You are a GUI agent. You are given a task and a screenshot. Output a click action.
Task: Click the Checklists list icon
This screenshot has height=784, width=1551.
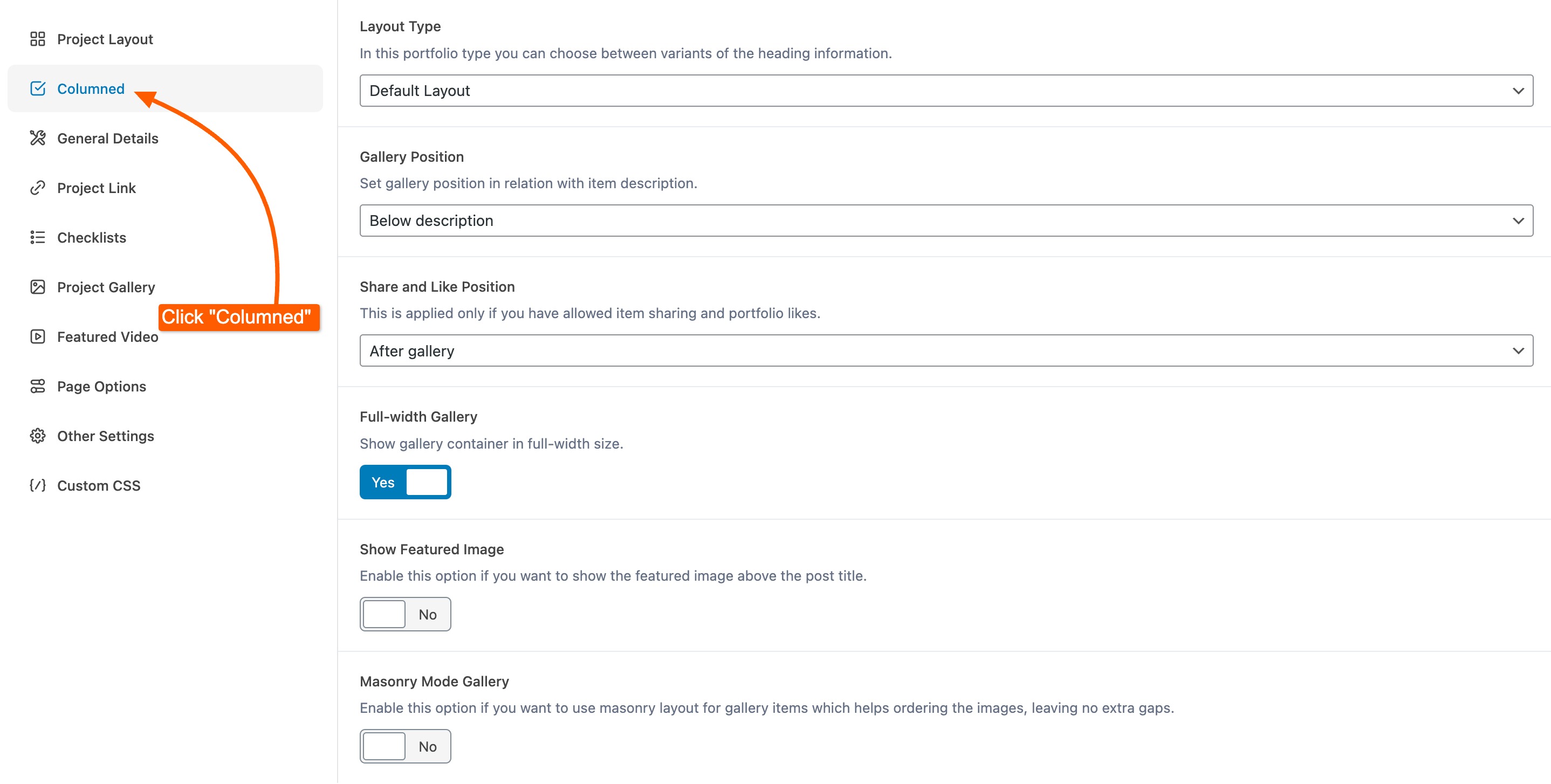click(37, 237)
